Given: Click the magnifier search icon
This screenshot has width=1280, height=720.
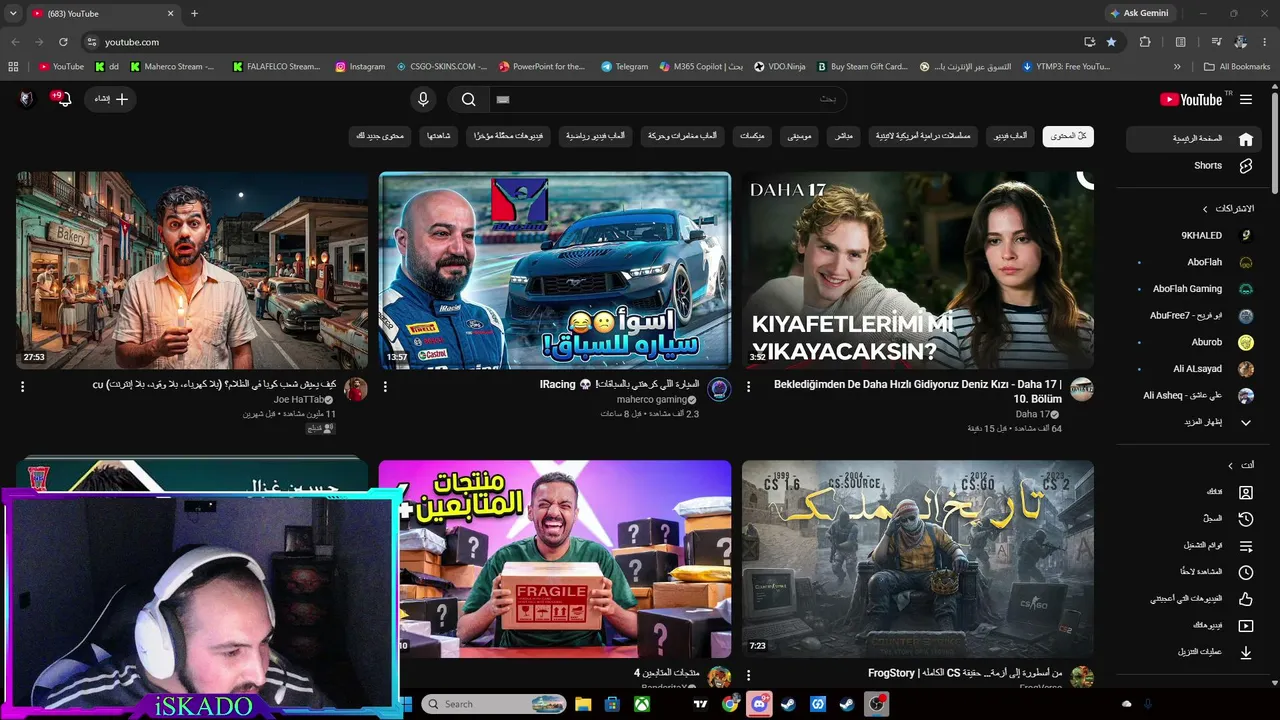Looking at the screenshot, I should pos(468,99).
